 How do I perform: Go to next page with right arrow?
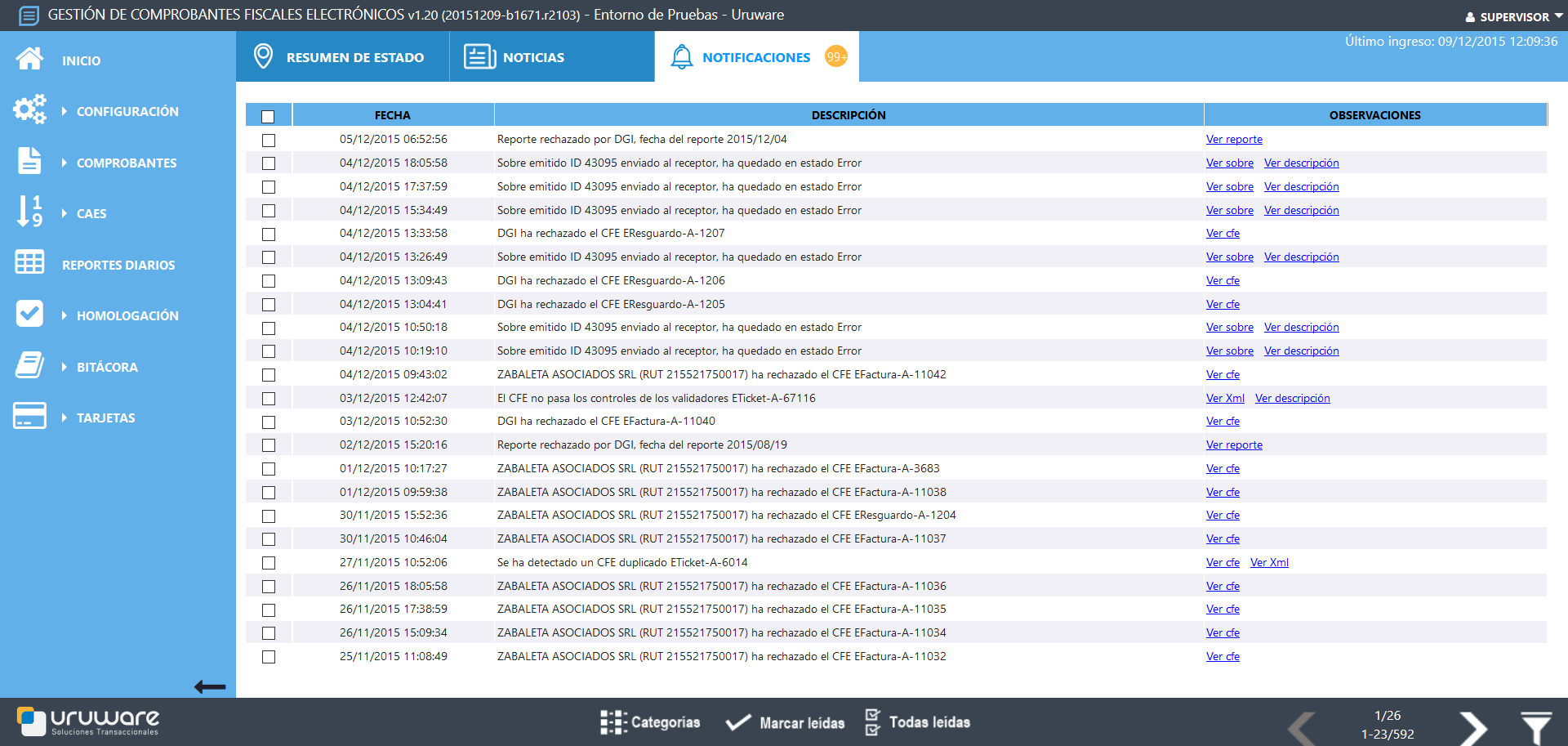[1472, 726]
